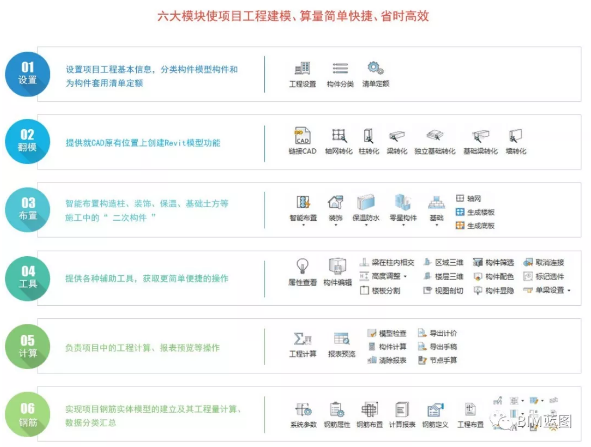Choose the 轴网转化 grid convert tool
The image size is (591, 447).
point(338,141)
